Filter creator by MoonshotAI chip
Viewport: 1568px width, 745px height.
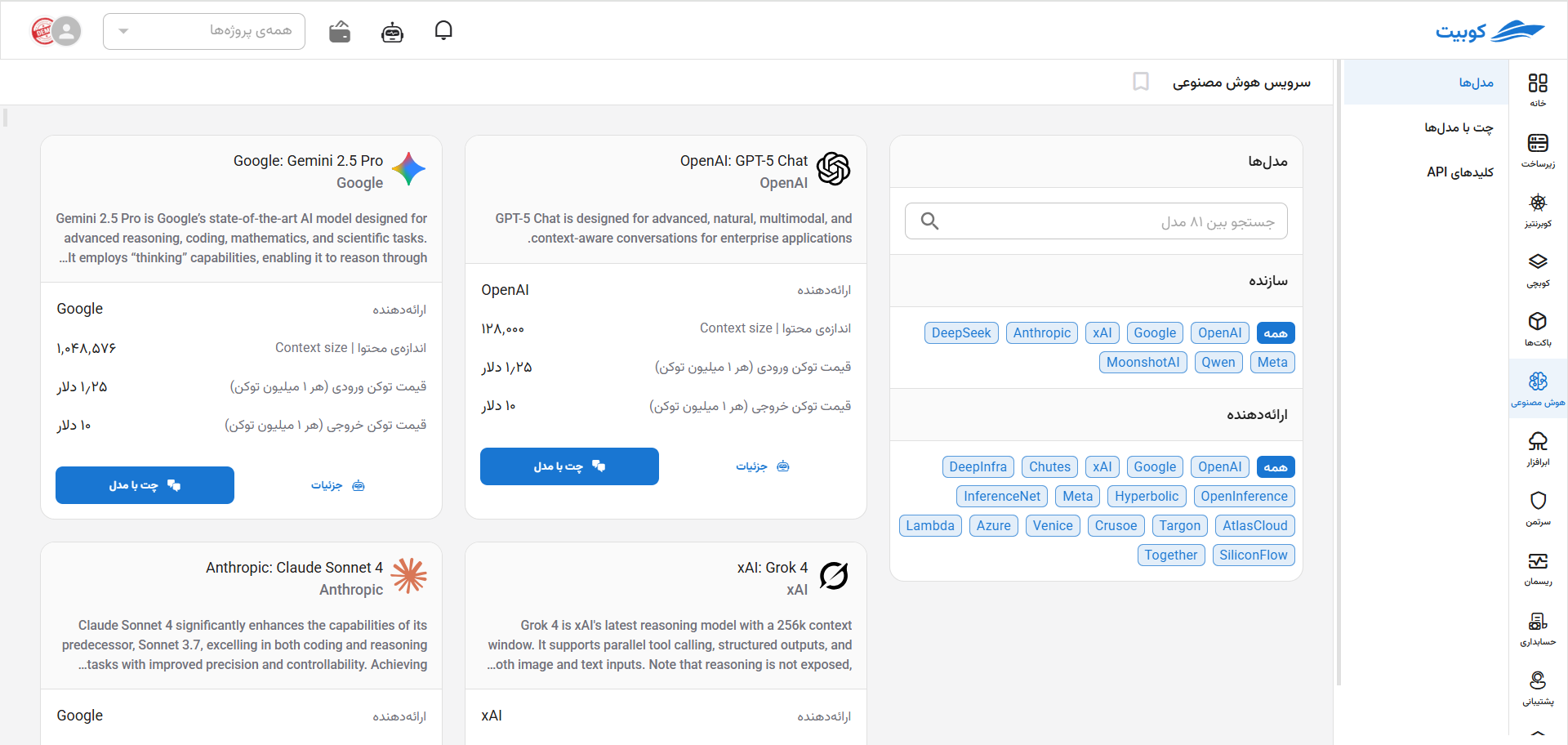tap(1143, 362)
